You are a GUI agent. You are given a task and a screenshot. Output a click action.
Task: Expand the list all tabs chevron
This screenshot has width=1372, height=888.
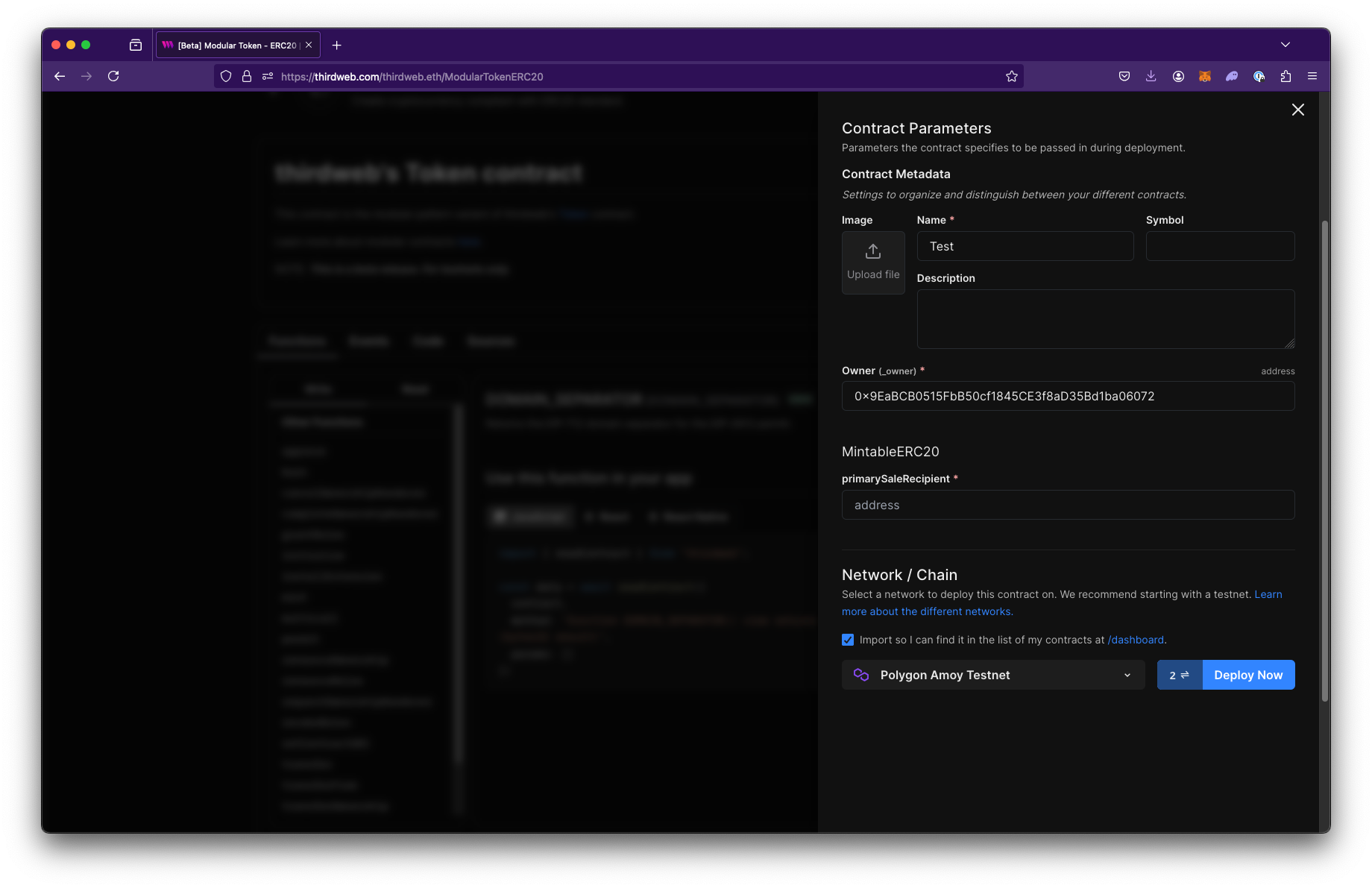click(1286, 45)
